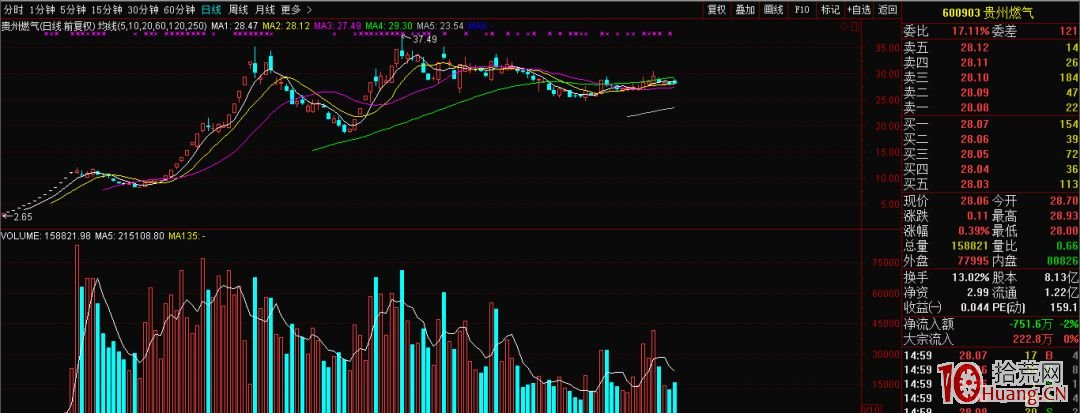
Task: Switch to the 日线 daily chart tab
Action: [212, 10]
